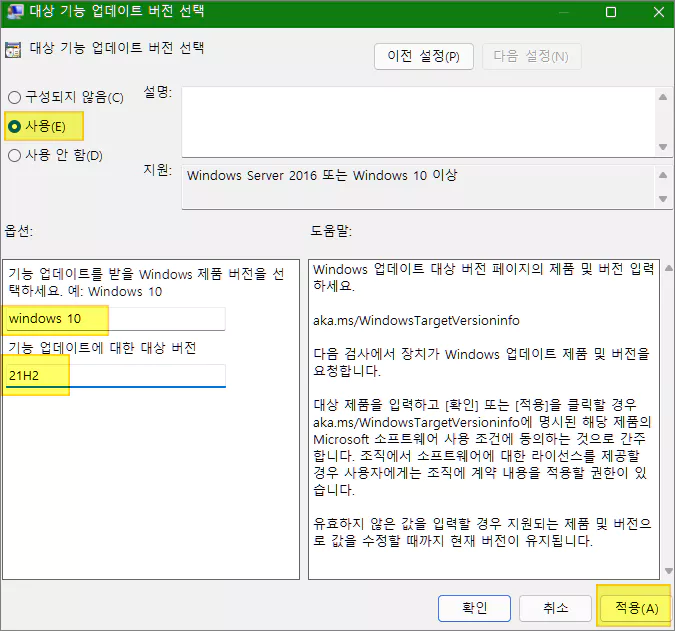Click the up arrow of the 지원 scrollbar
The height and width of the screenshot is (631, 675).
tap(663, 175)
